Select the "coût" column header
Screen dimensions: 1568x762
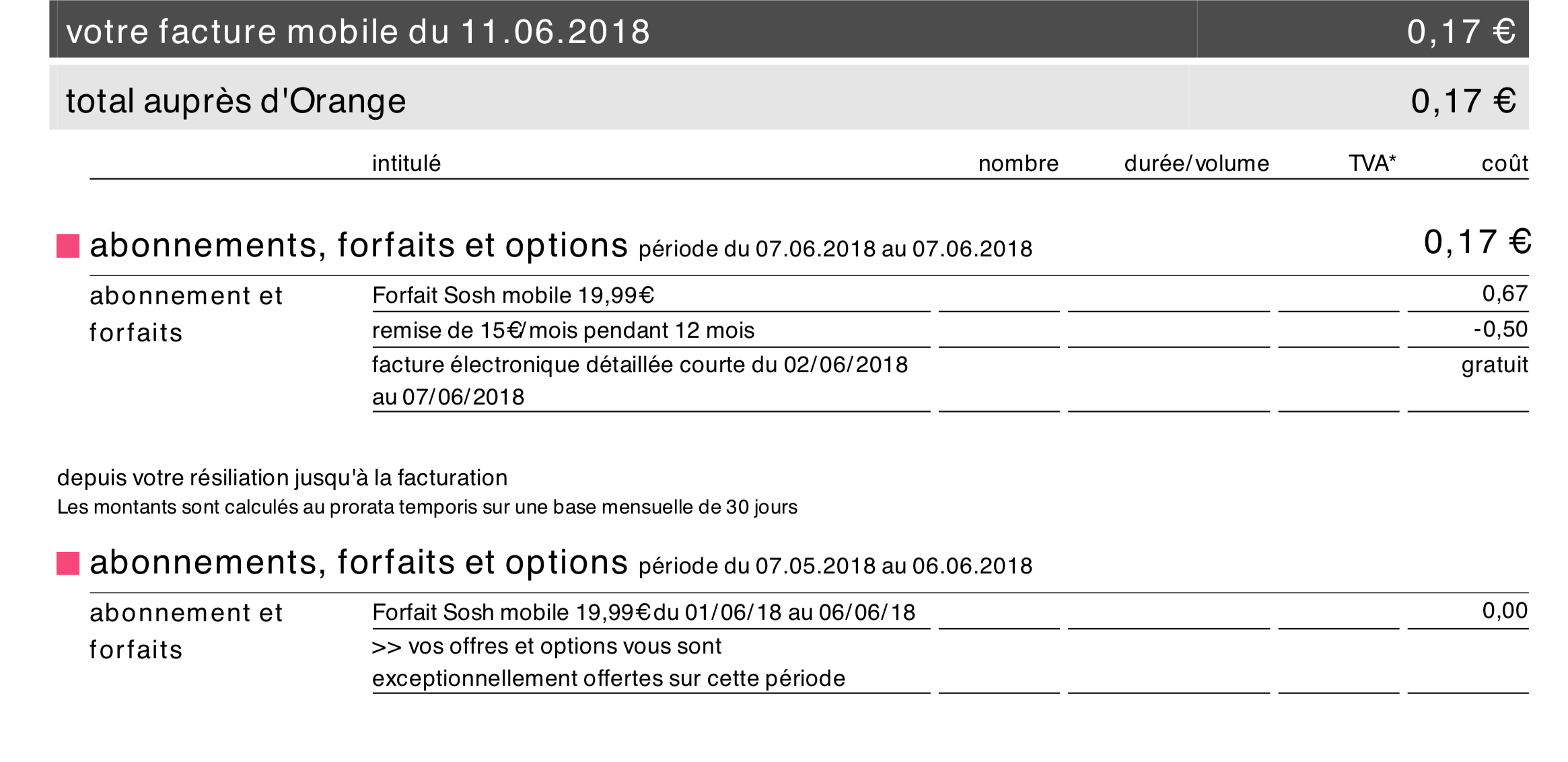coord(1504,164)
